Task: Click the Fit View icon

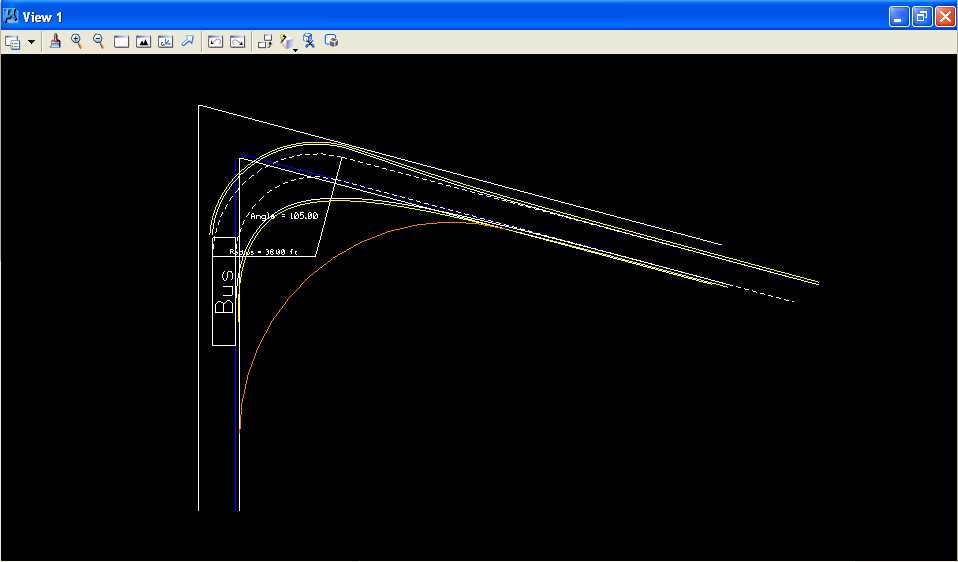Action: [143, 42]
